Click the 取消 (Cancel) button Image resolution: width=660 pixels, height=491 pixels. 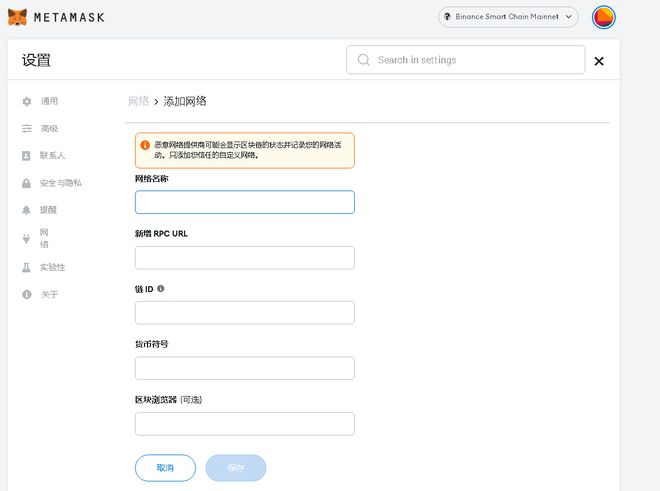[165, 468]
